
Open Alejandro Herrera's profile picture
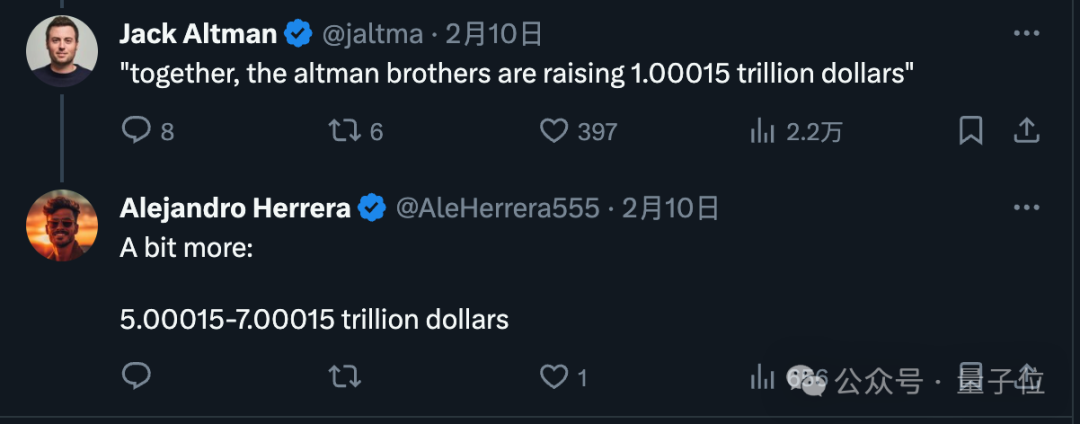click(61, 225)
